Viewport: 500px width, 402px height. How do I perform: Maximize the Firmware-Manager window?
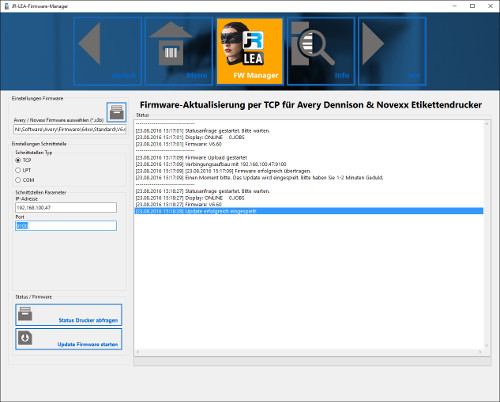tap(472, 6)
